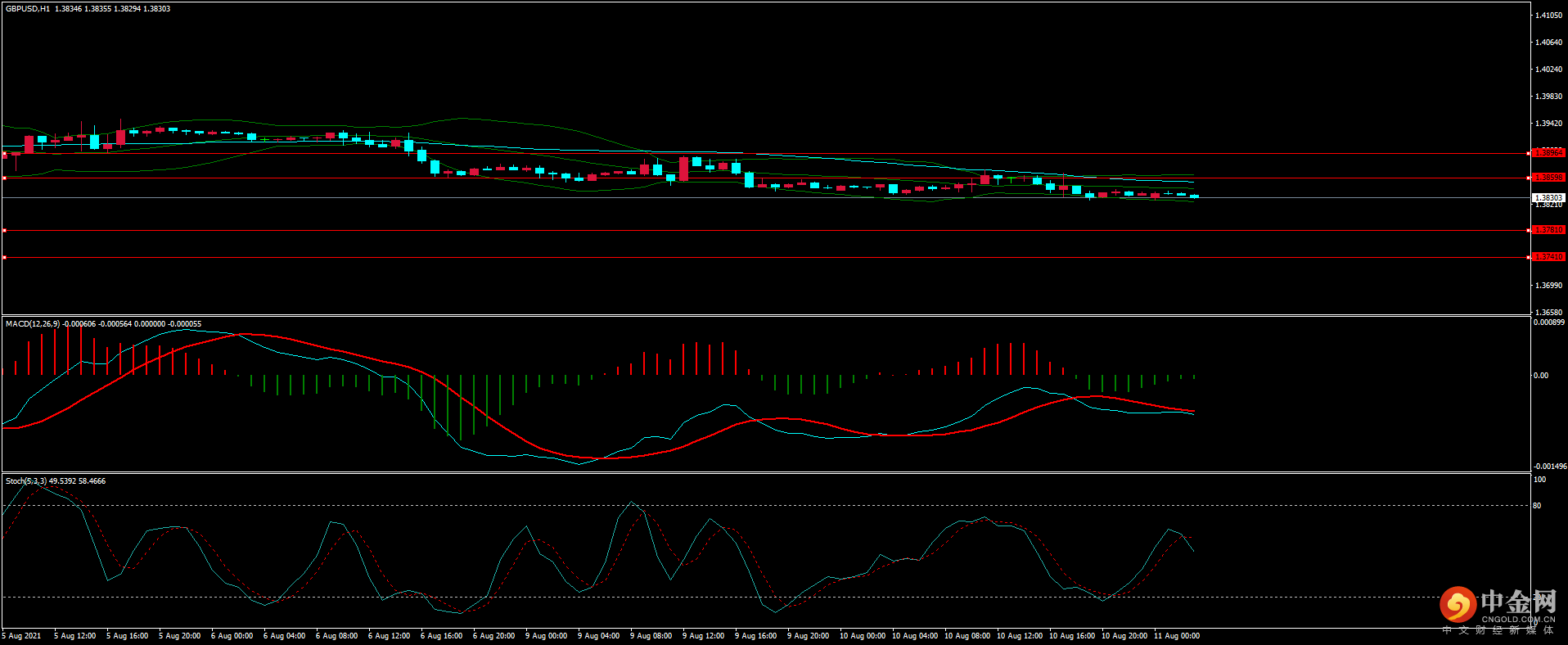Click the 中金网 watermark text

(x=1518, y=602)
